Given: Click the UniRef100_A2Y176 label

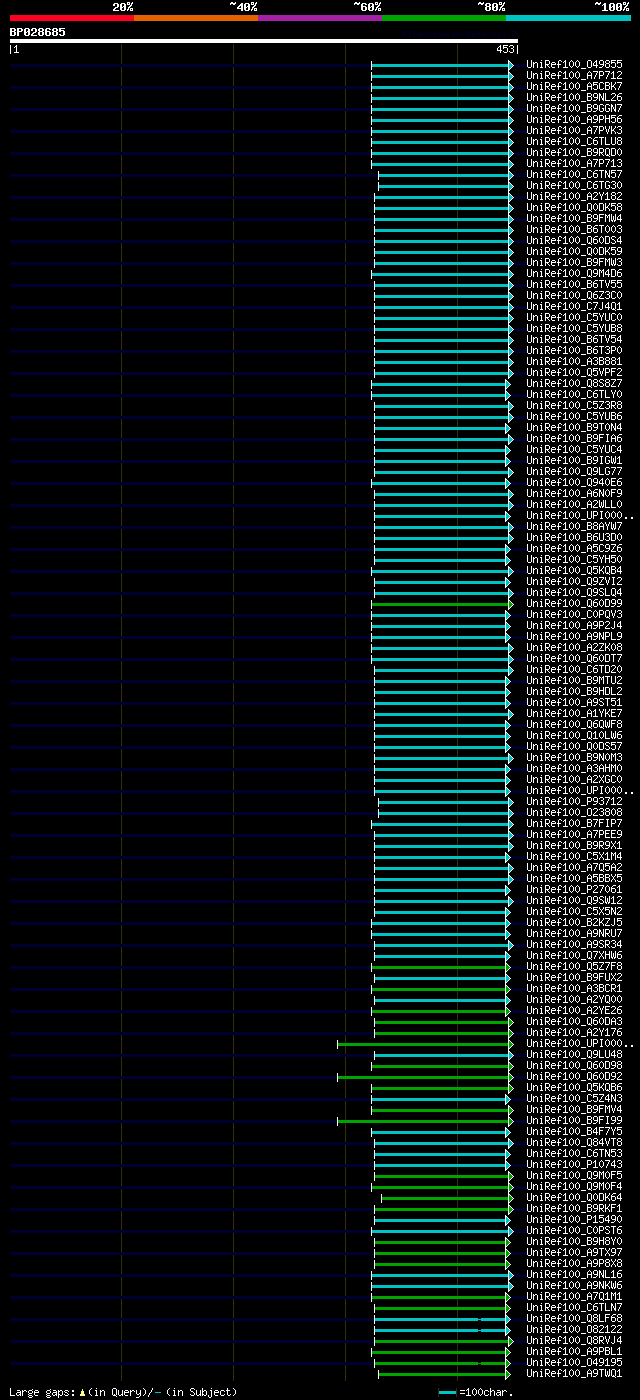Looking at the screenshot, I should [x=574, y=1032].
